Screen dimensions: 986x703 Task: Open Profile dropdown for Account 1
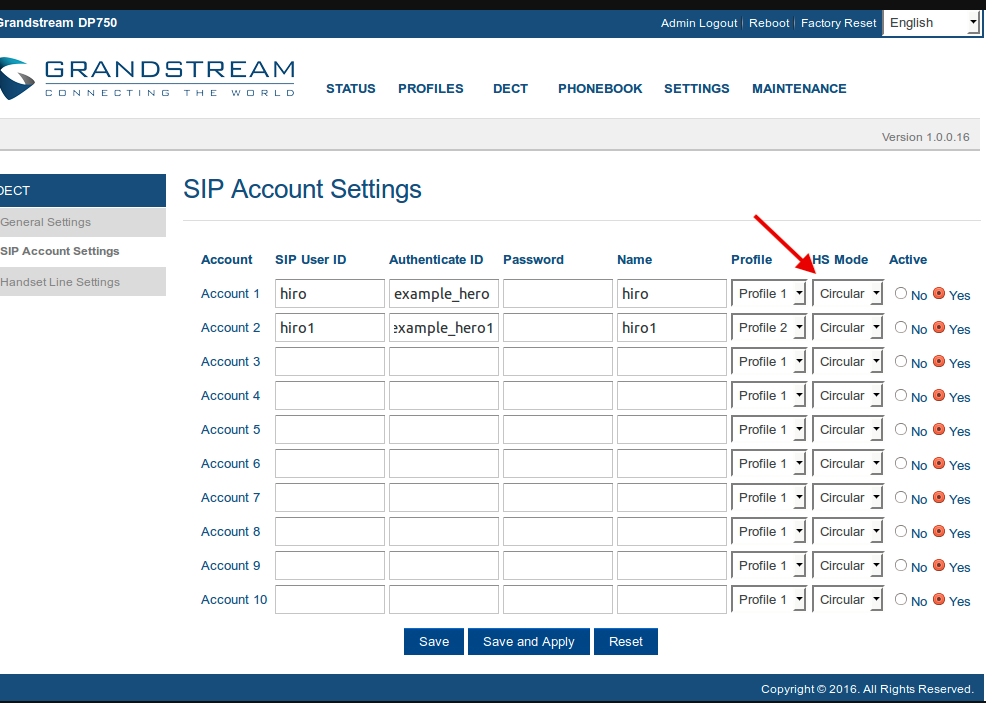(x=768, y=294)
